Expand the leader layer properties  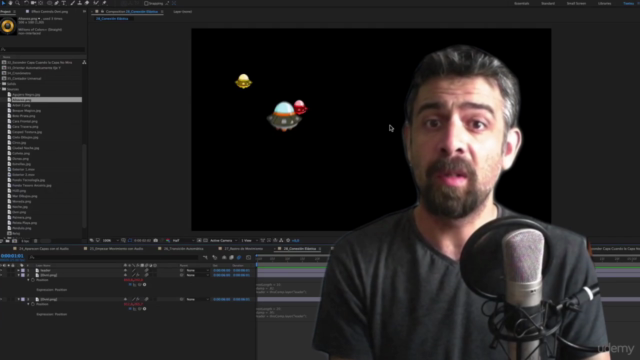(18, 270)
